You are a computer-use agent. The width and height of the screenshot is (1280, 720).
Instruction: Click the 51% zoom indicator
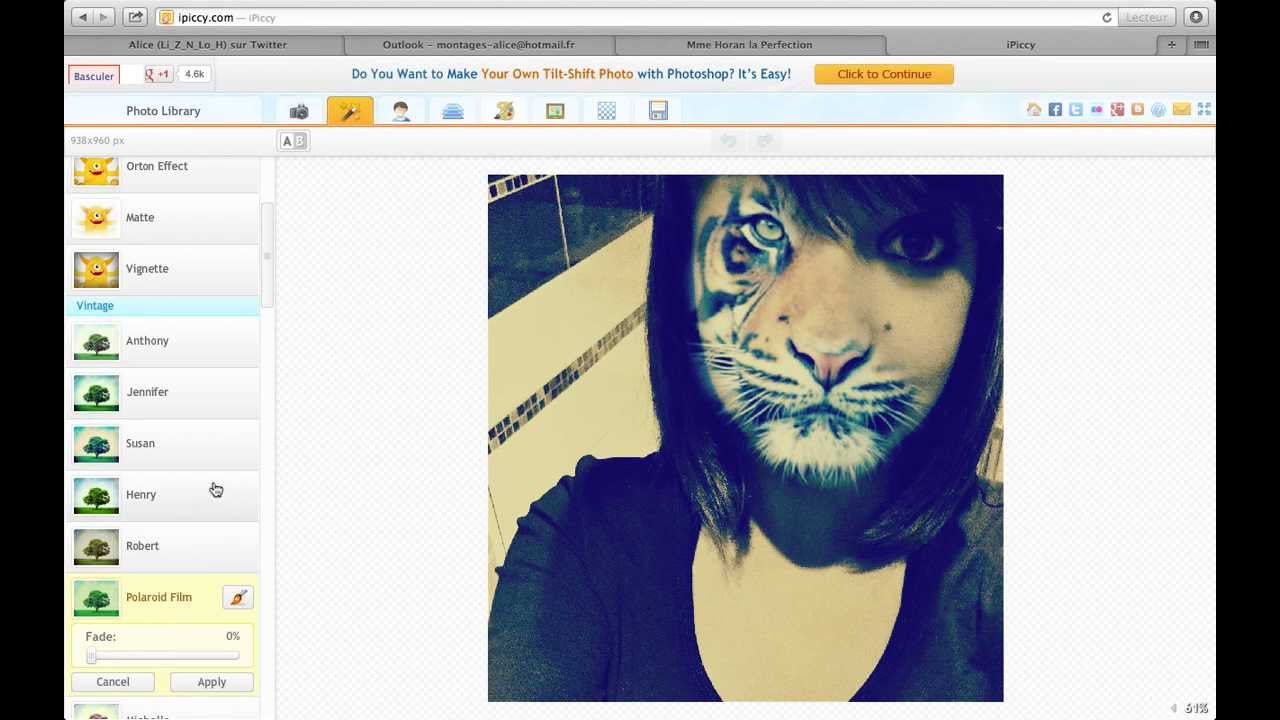click(x=1196, y=708)
